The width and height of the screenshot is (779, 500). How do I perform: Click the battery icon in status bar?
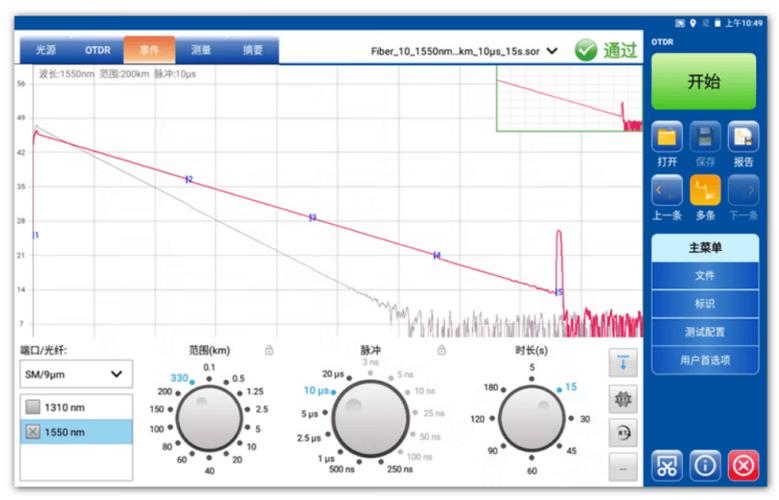[x=717, y=23]
